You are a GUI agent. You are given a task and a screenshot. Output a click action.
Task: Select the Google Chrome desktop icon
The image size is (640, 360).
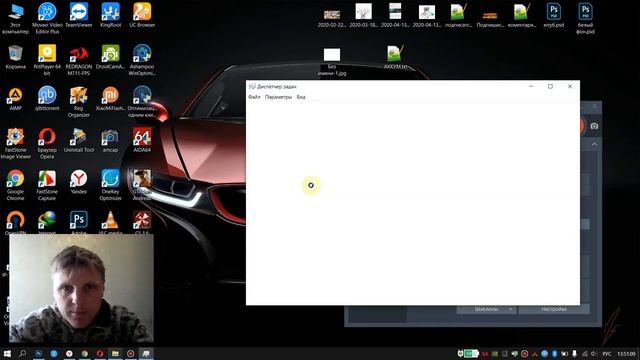coord(16,185)
